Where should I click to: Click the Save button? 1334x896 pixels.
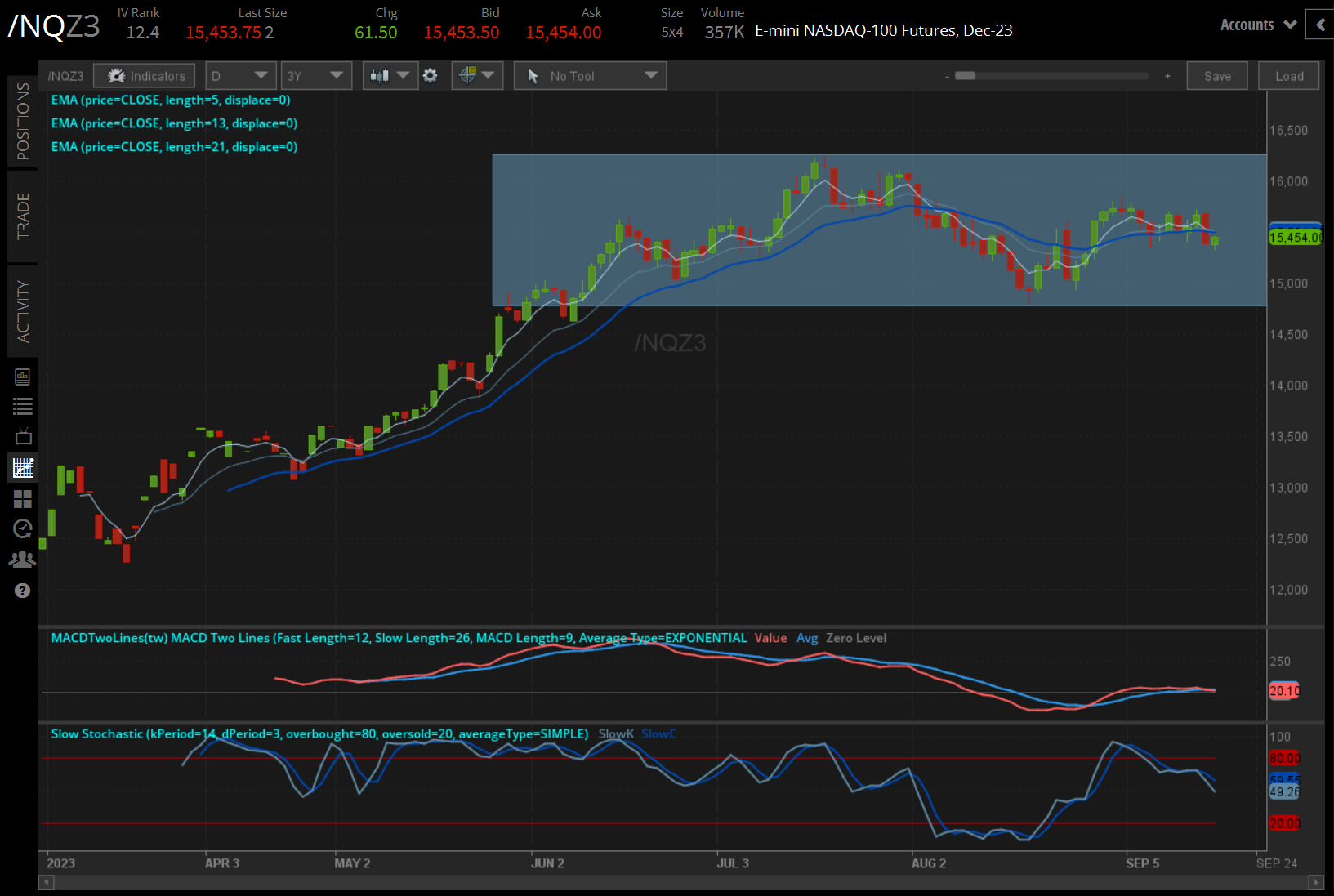[x=1216, y=75]
